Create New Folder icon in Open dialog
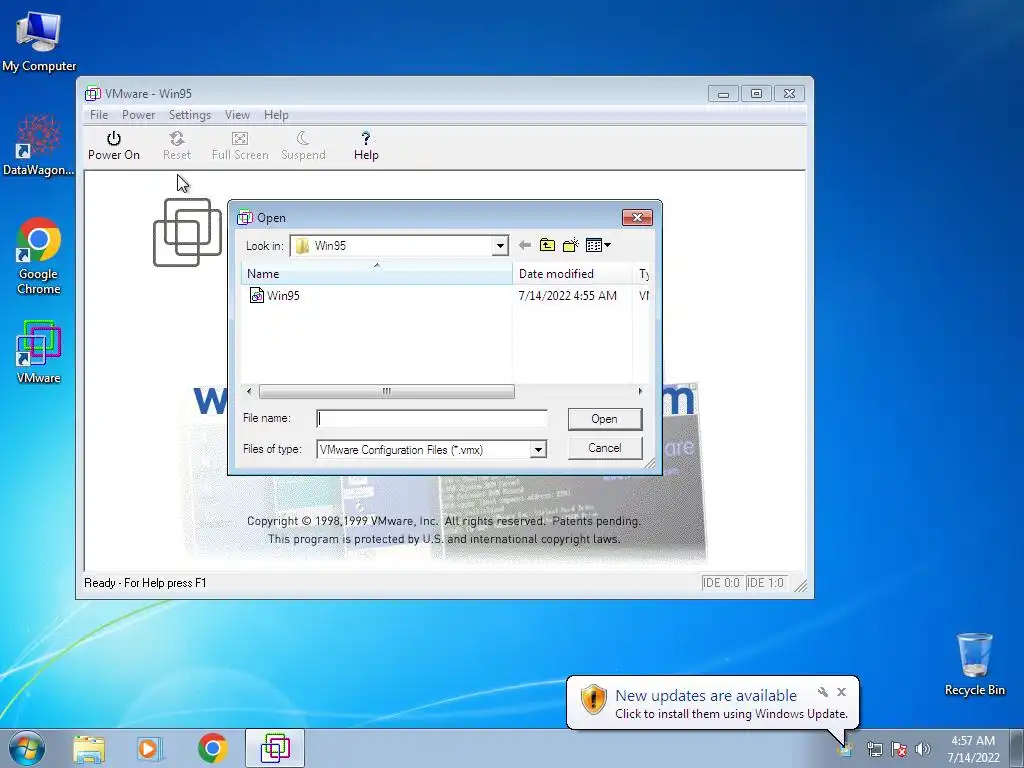This screenshot has width=1024, height=768. tap(571, 246)
